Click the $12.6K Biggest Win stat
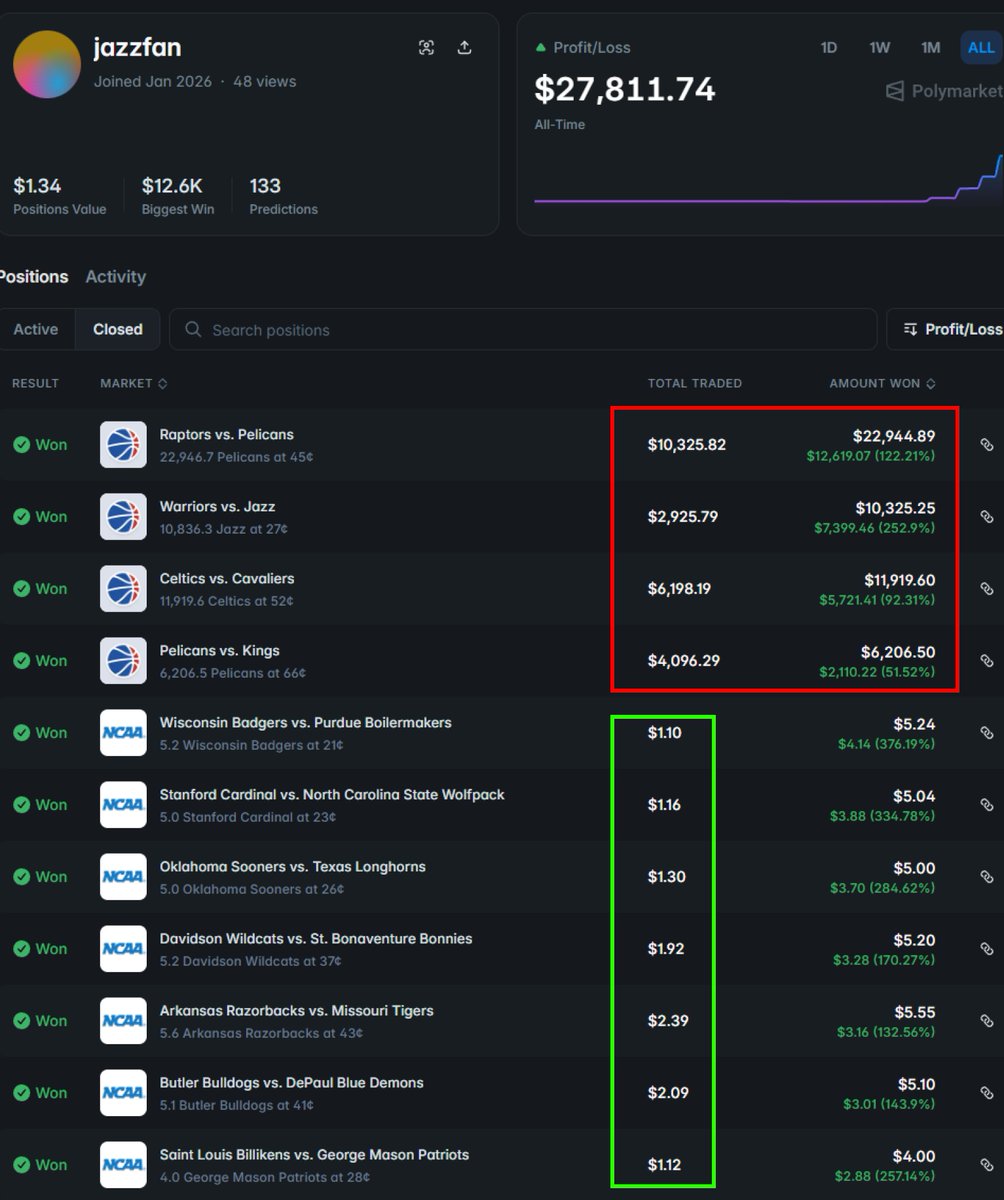Viewport: 1004px width, 1200px height. 178,195
